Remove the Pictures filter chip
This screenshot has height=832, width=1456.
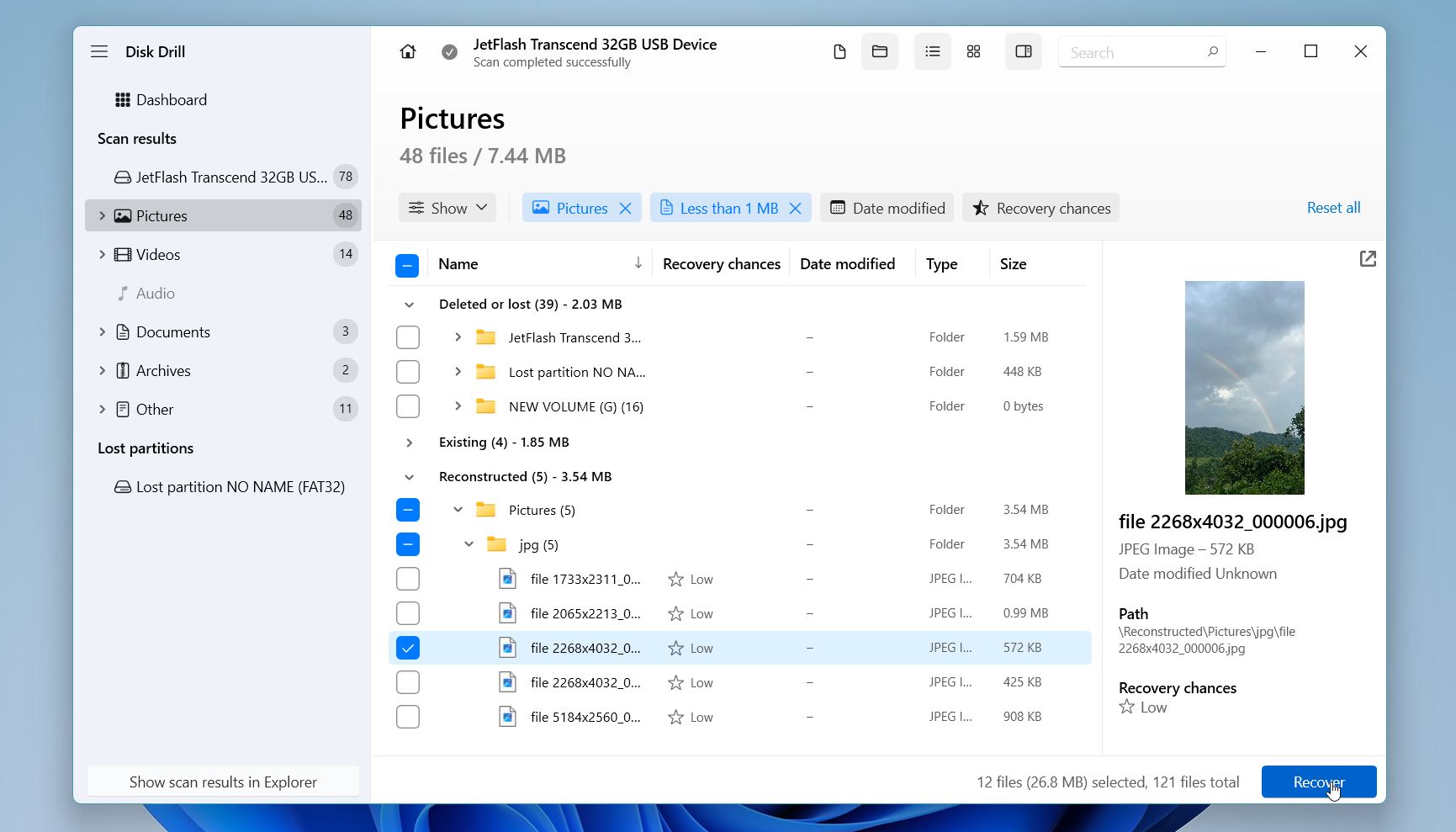(625, 208)
